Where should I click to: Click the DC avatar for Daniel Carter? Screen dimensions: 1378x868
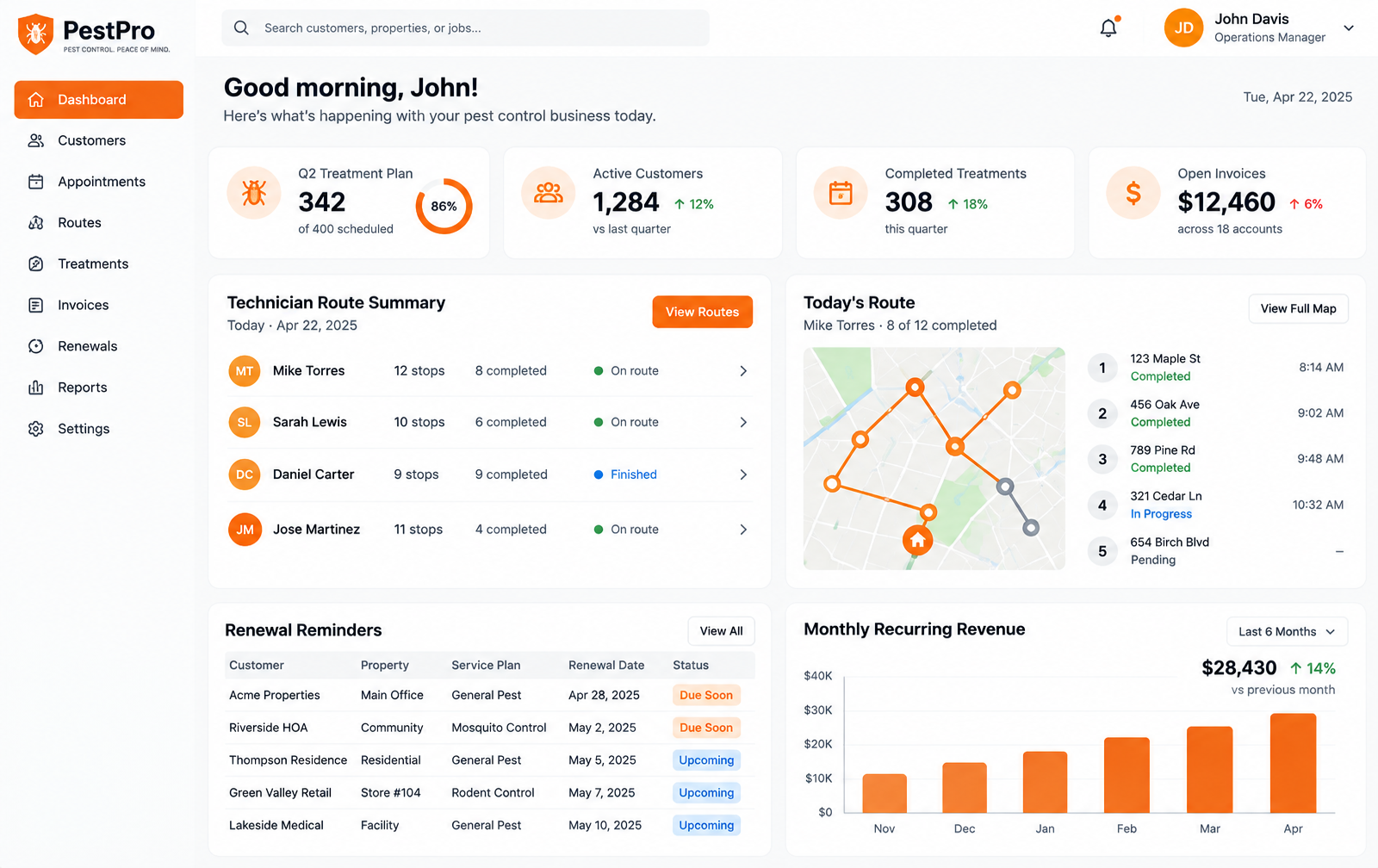(x=245, y=474)
